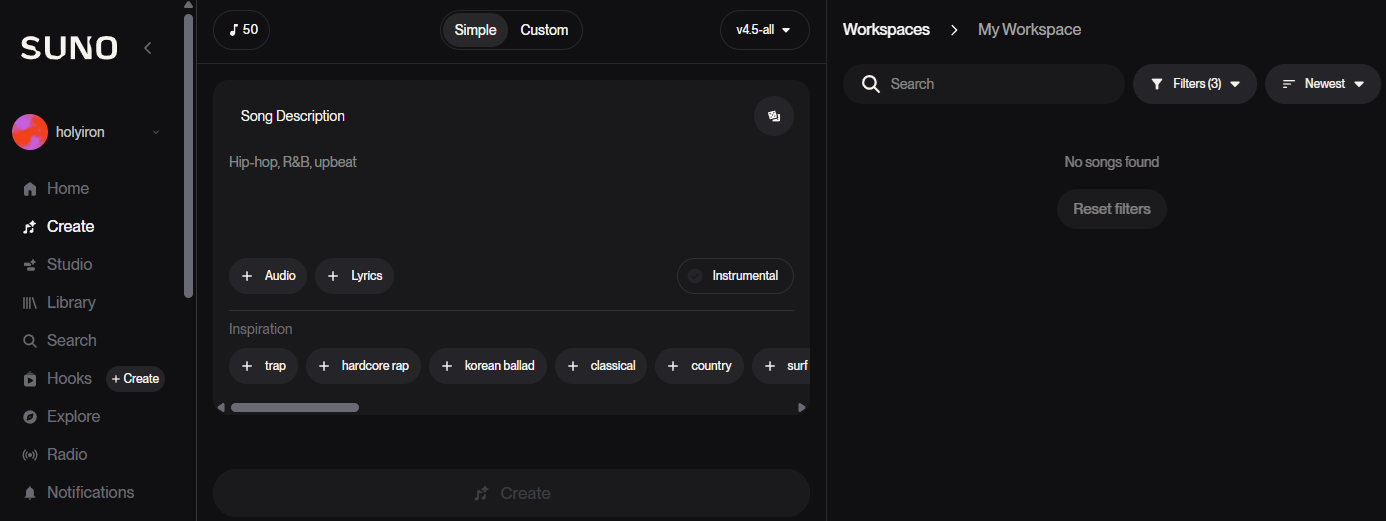This screenshot has width=1386, height=521.
Task: Click the Studio icon in sidebar
Action: point(30,265)
